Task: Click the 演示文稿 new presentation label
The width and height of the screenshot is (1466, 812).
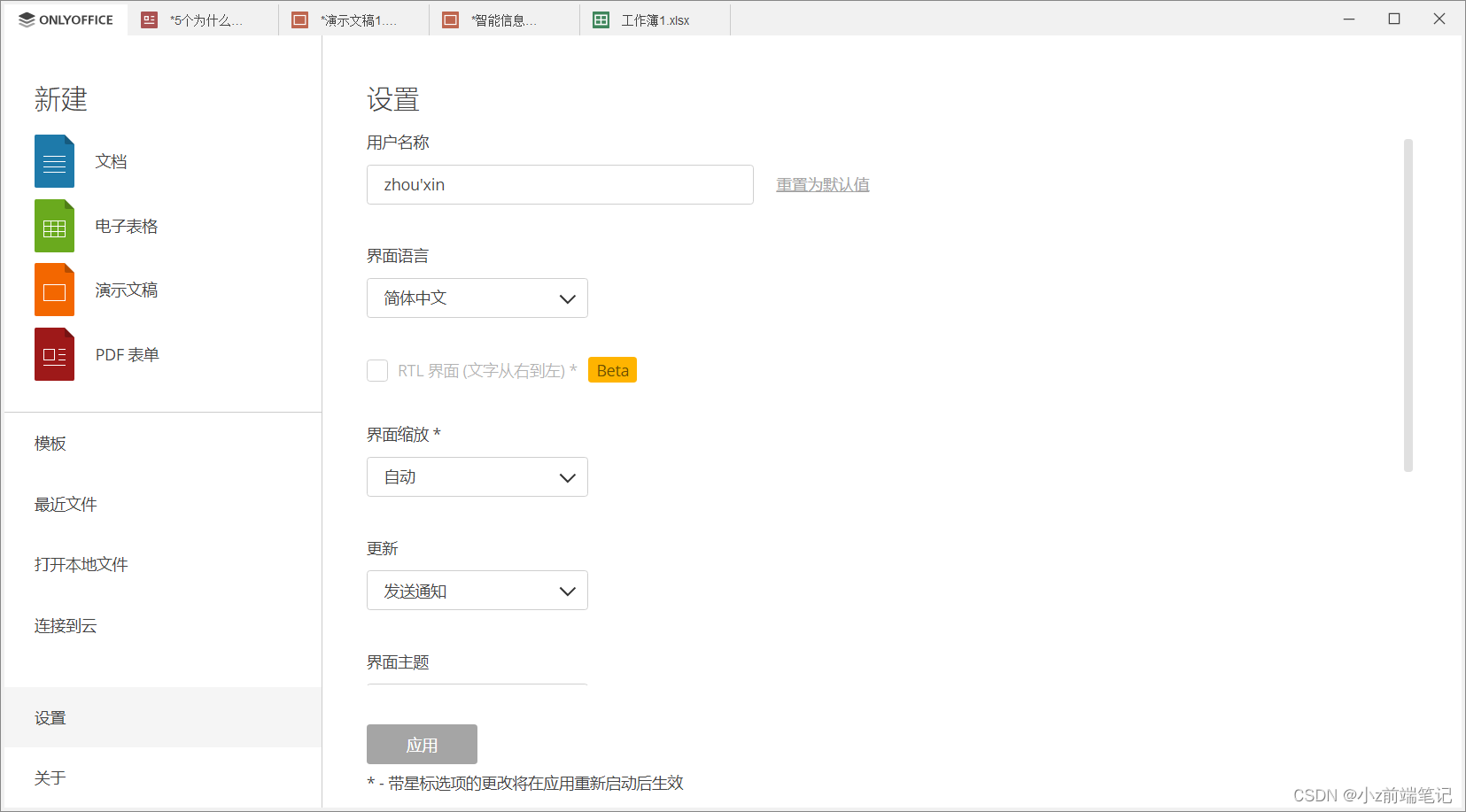Action: point(127,290)
